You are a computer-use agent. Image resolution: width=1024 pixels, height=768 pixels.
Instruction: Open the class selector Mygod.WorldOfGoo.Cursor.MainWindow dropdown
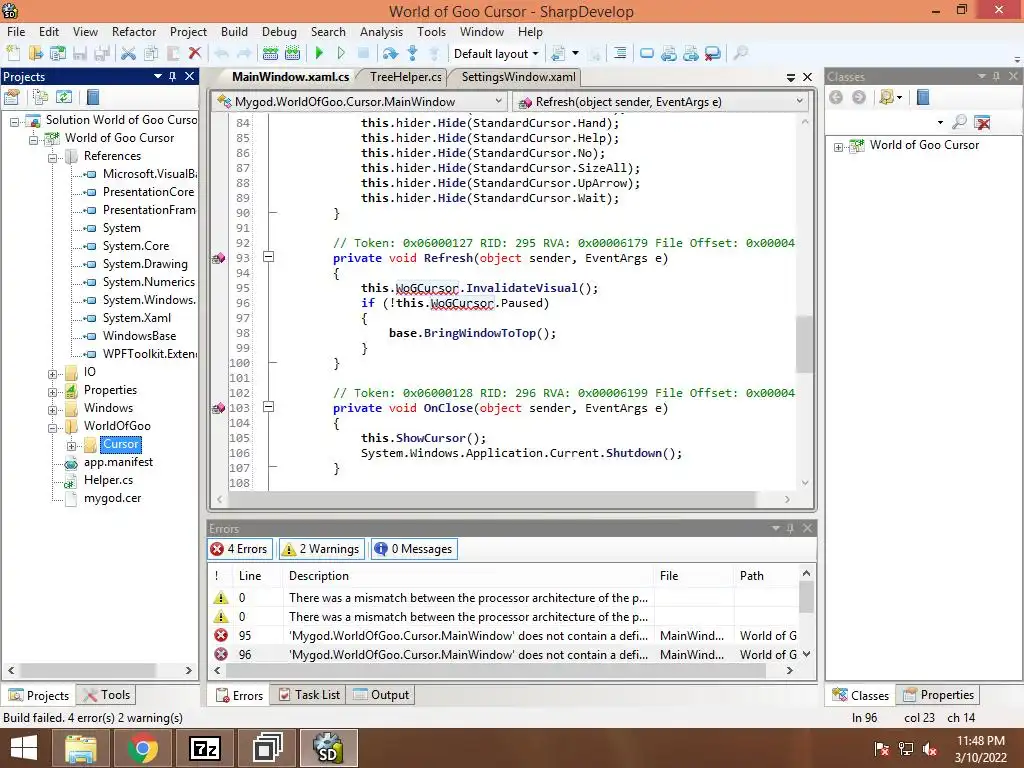tap(499, 101)
